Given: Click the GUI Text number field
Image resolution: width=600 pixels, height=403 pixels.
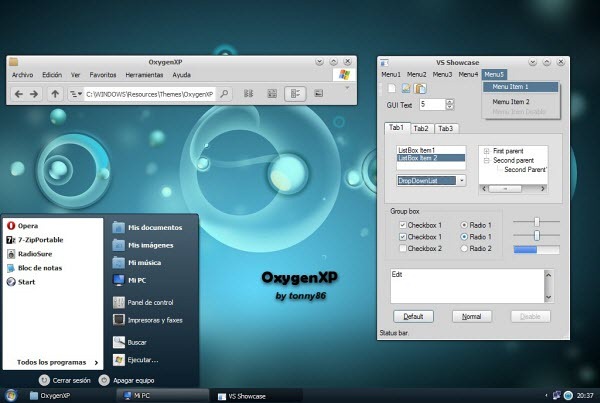Looking at the screenshot, I should 432,104.
